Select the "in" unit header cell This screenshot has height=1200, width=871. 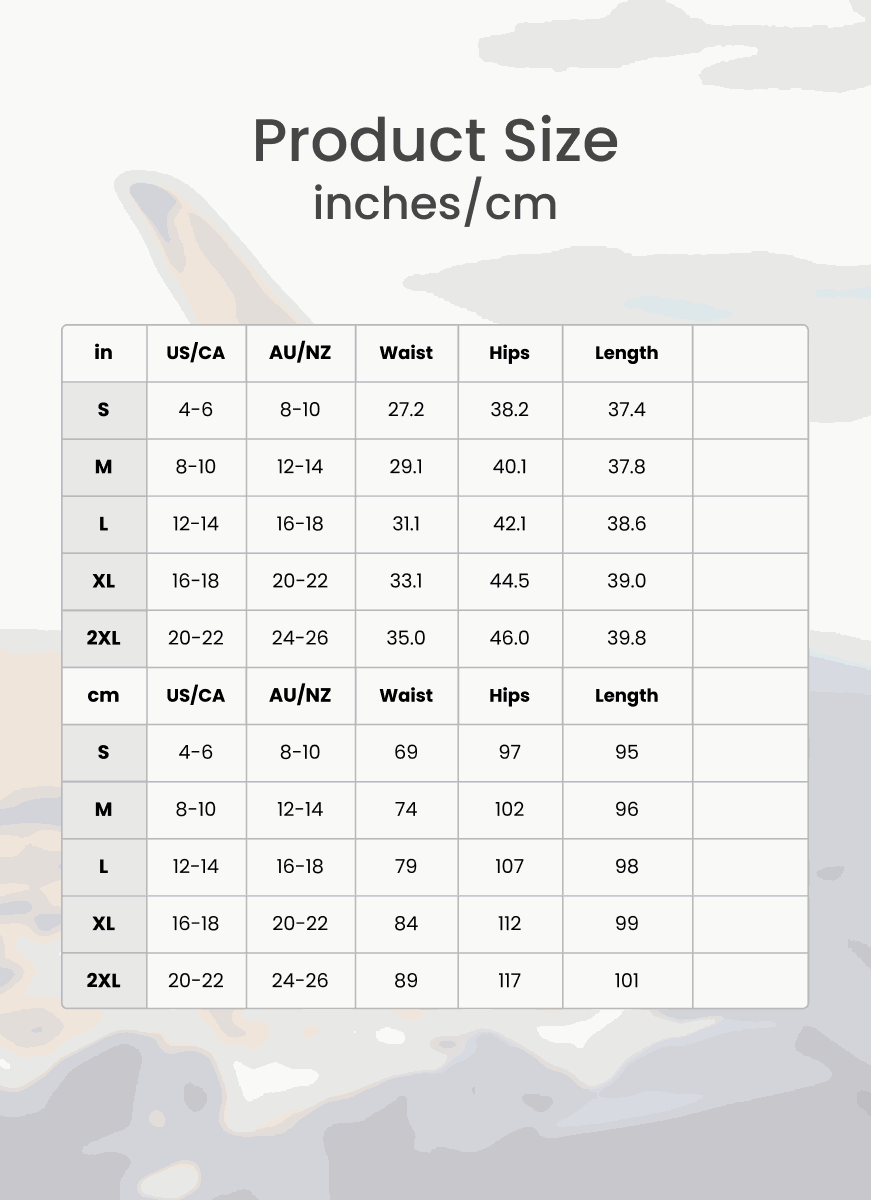click(x=104, y=353)
